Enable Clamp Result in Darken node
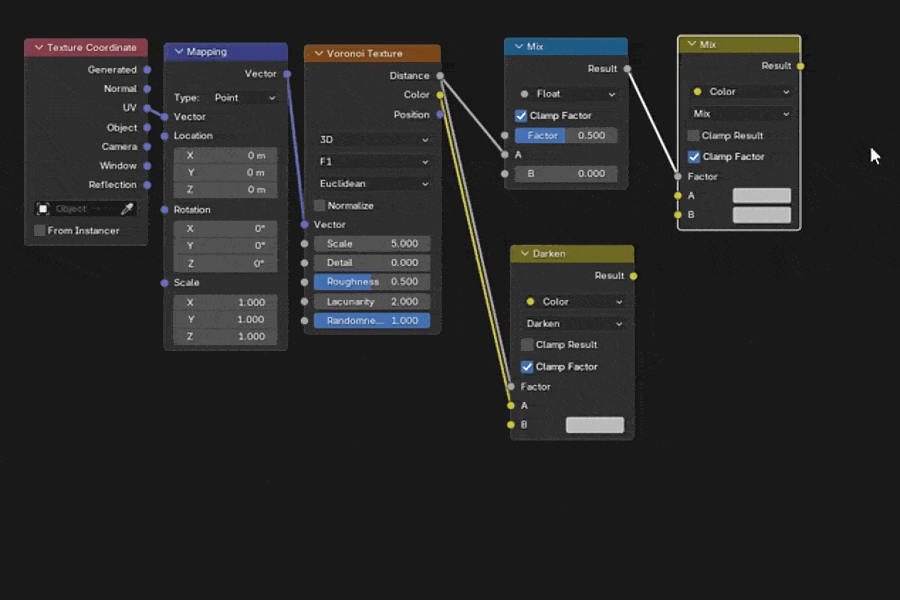Viewport: 900px width, 600px height. (x=527, y=344)
